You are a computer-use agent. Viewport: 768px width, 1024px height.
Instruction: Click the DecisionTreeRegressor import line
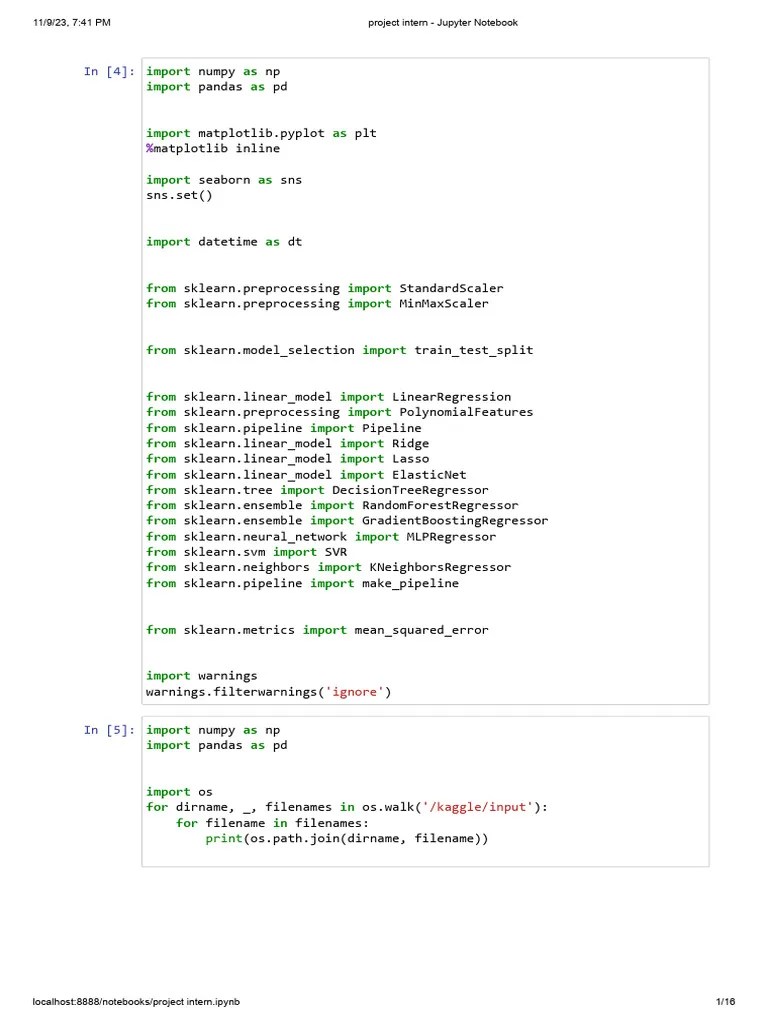tap(317, 490)
